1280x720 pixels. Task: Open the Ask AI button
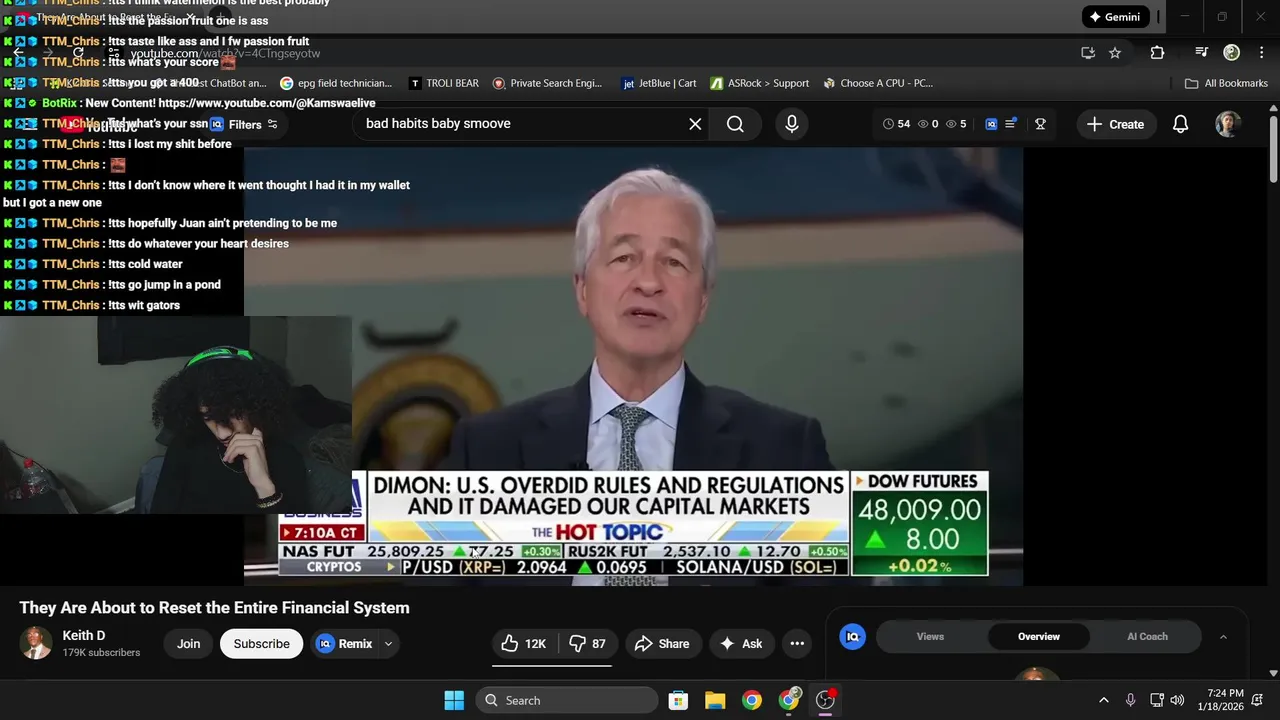pyautogui.click(x=741, y=644)
